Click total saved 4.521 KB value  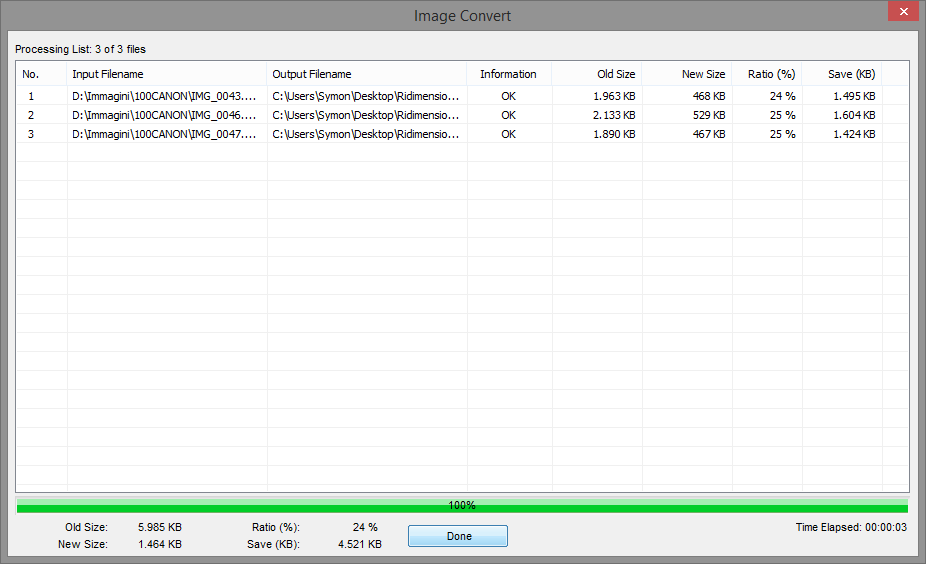[360, 544]
